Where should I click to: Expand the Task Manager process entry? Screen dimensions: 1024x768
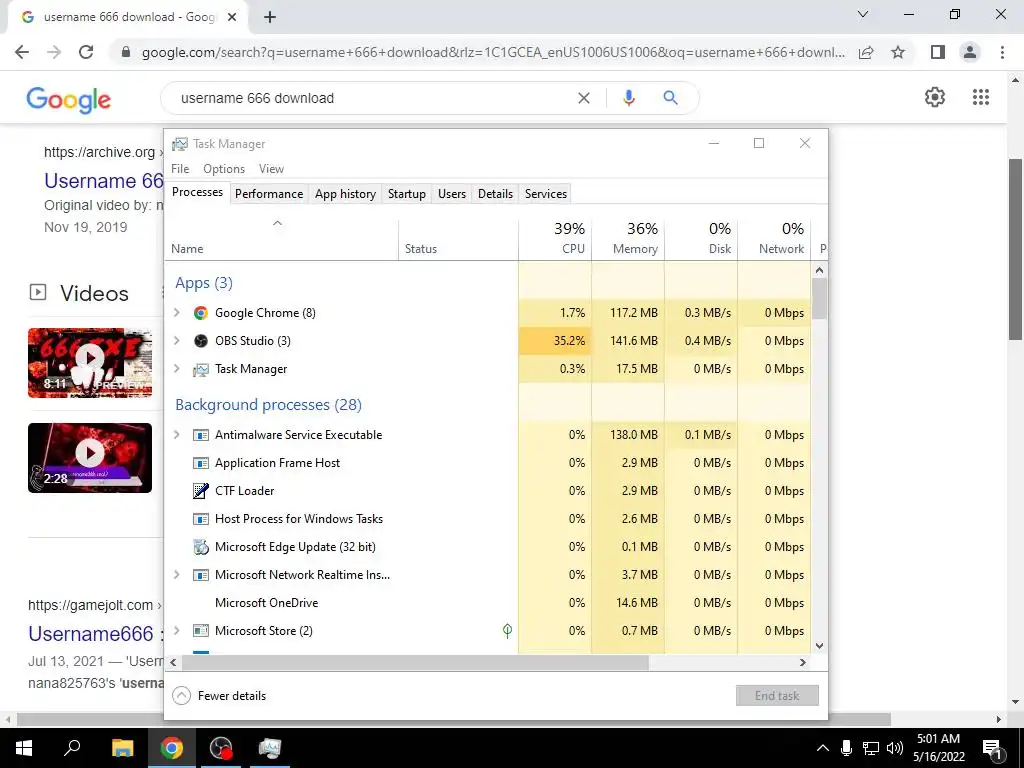tap(176, 369)
